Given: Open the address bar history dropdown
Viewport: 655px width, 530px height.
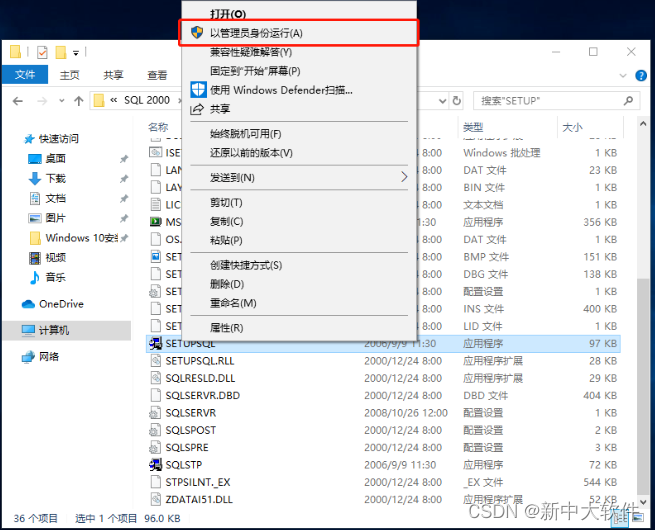Looking at the screenshot, I should (x=442, y=101).
